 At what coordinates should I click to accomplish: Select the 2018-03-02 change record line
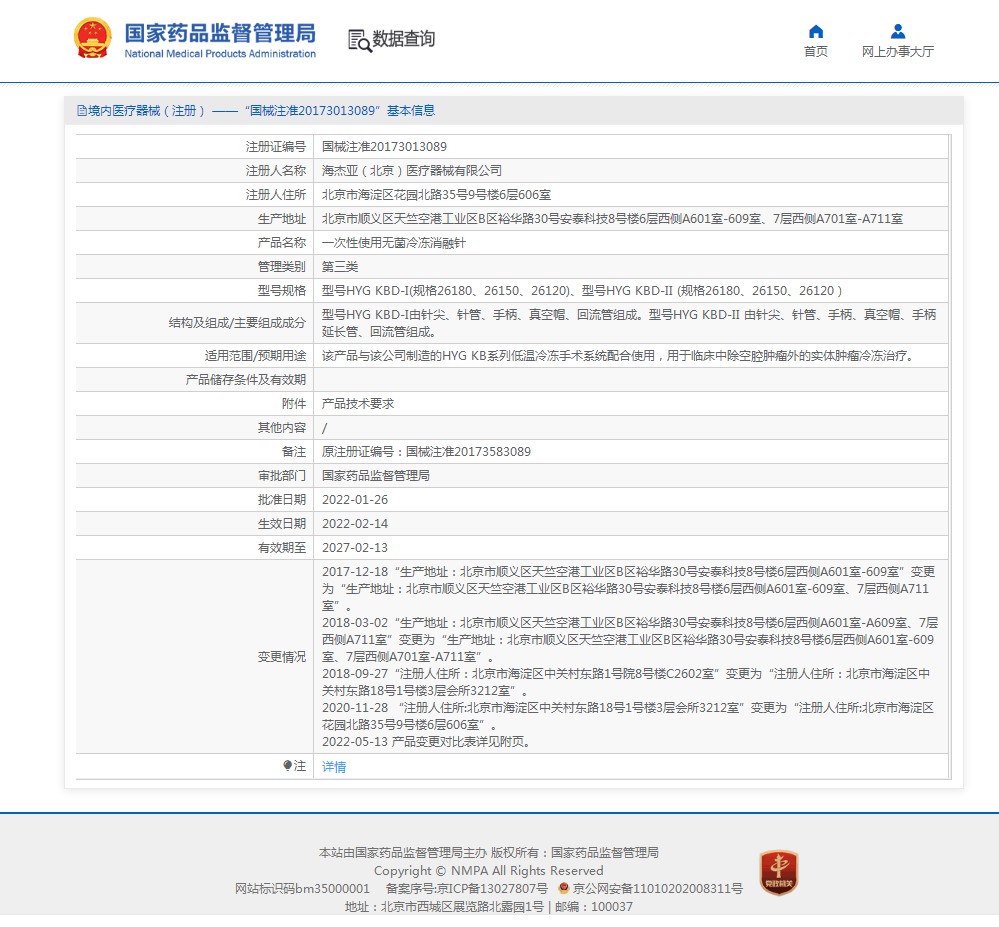pos(630,640)
